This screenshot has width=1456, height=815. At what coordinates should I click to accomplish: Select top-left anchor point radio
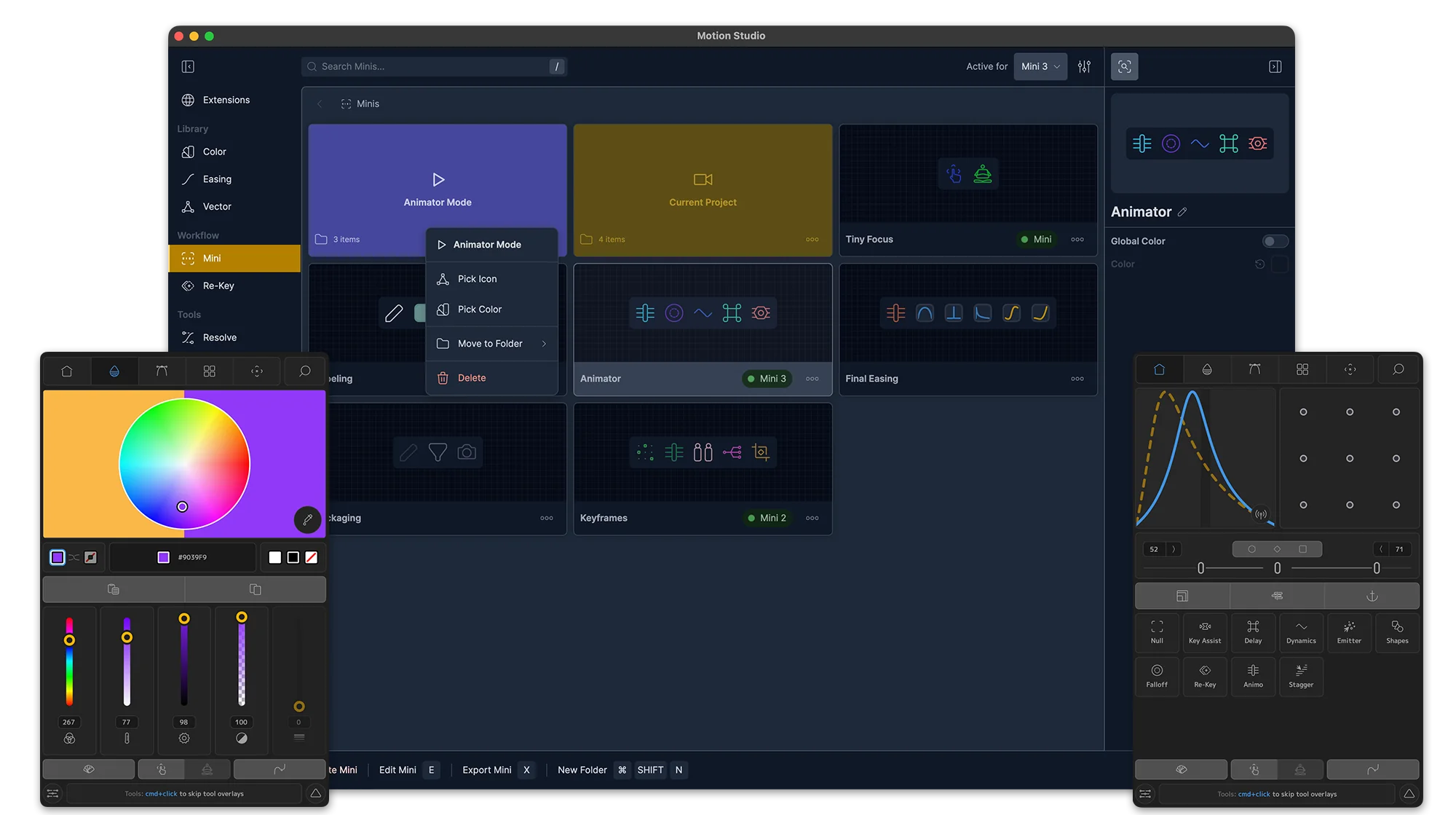(1303, 412)
